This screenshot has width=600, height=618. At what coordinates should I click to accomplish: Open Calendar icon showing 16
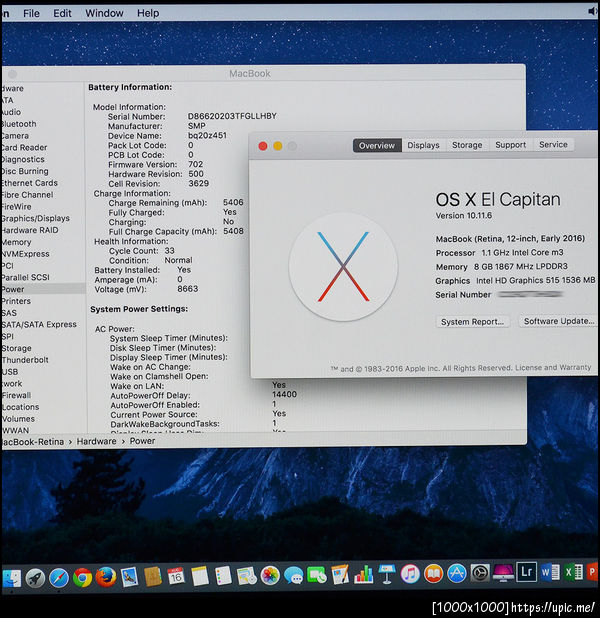[x=176, y=577]
